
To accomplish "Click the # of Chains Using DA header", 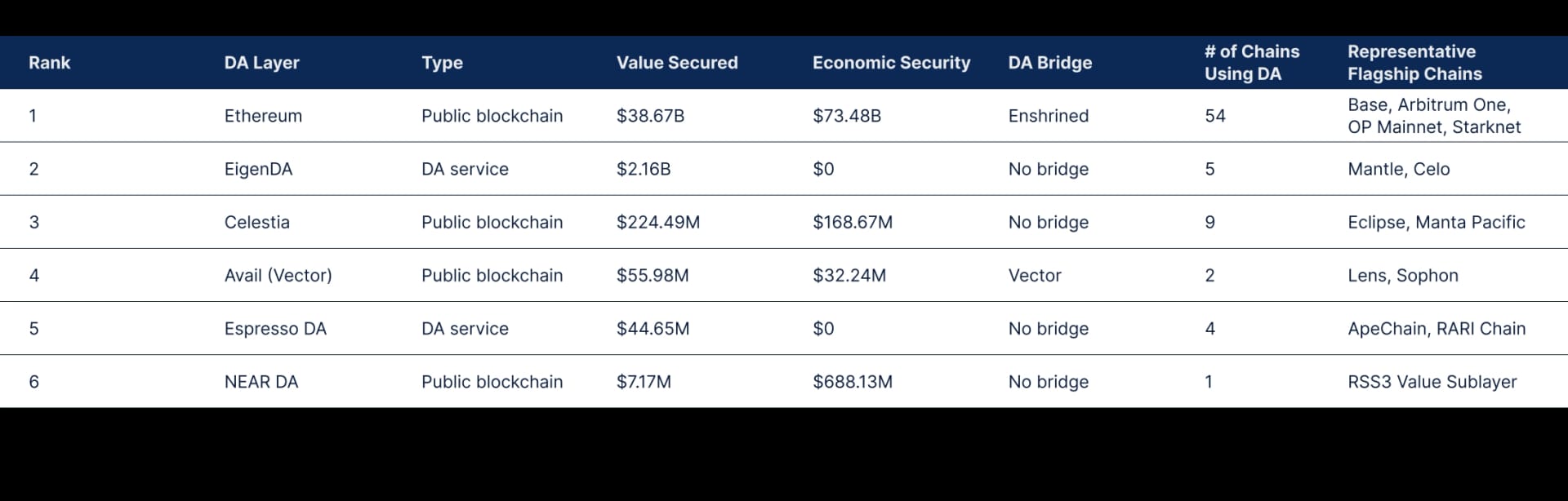I will point(1251,63).
